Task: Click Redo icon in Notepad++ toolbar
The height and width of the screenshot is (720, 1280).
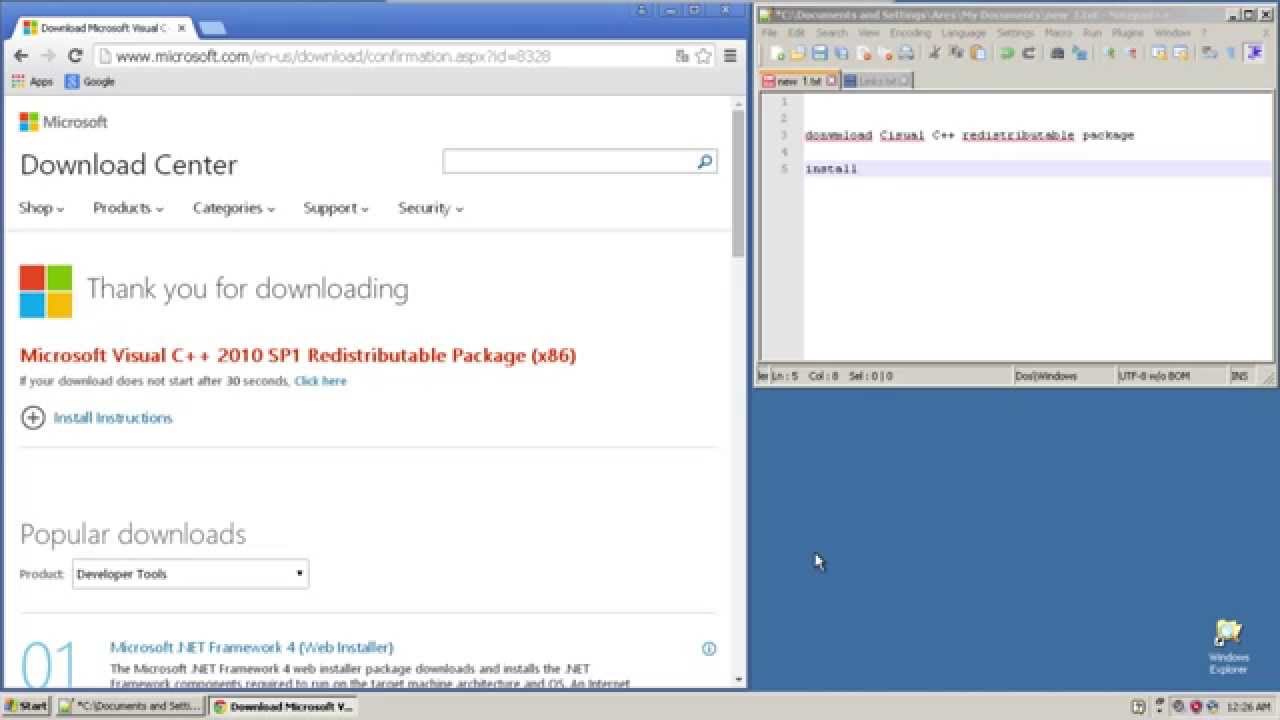Action: pyautogui.click(x=1028, y=53)
